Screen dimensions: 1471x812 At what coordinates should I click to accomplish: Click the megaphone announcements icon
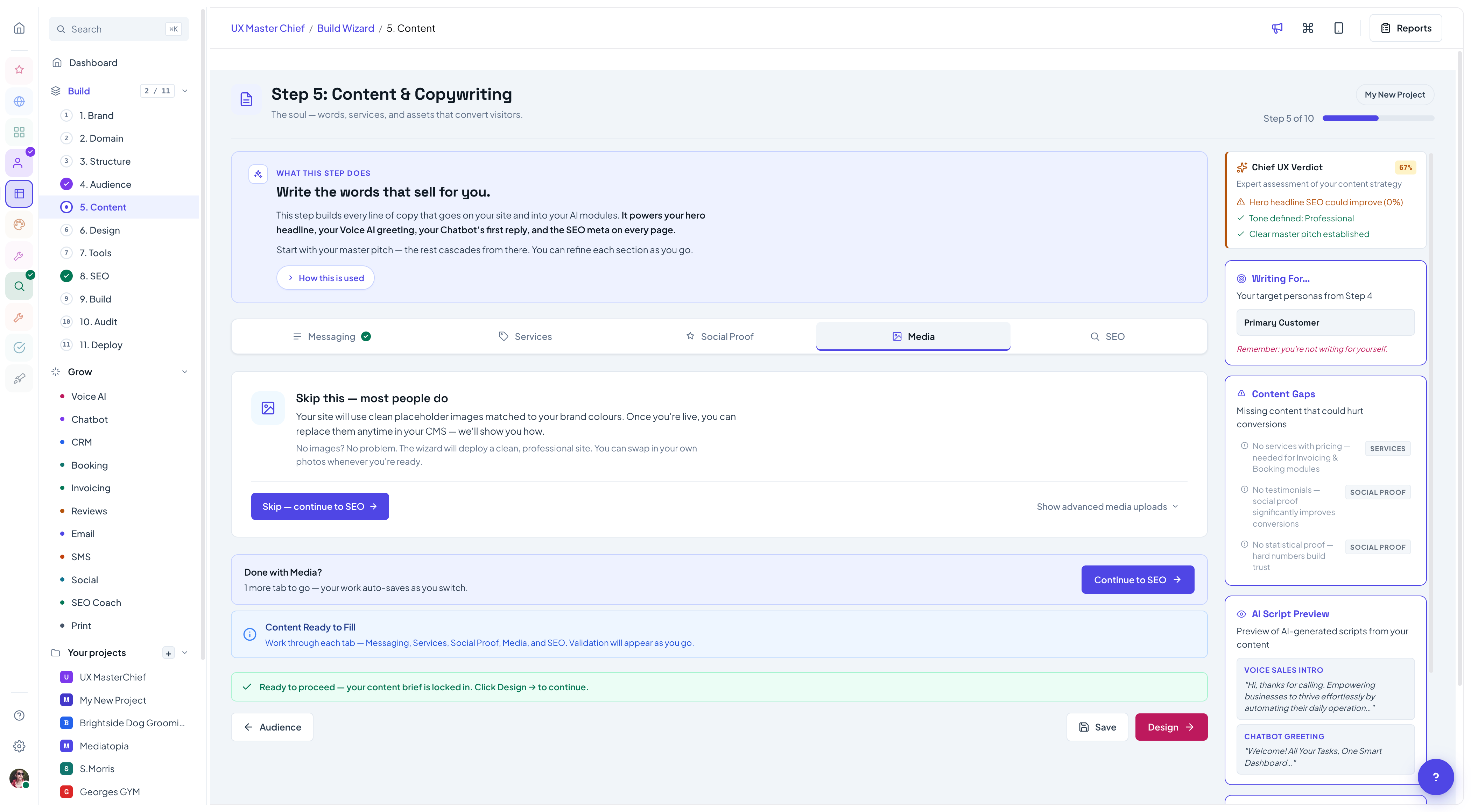click(x=1277, y=28)
